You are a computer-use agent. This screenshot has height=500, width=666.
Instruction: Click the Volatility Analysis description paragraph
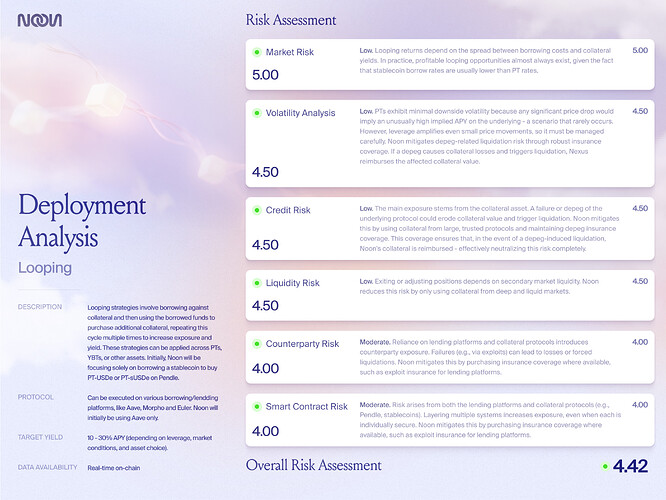click(486, 136)
